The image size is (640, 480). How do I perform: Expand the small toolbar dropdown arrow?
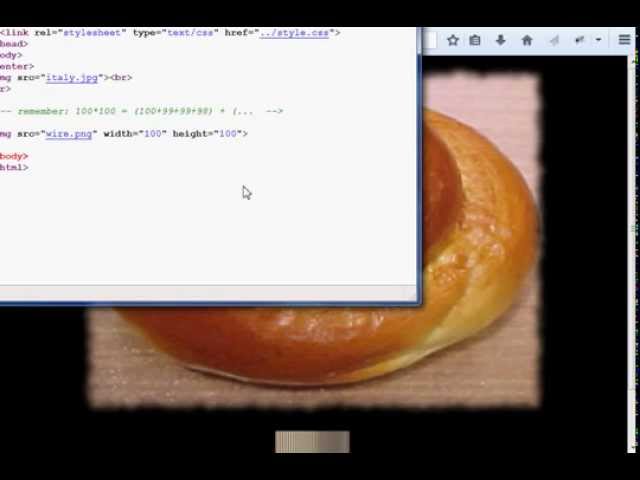(598, 40)
